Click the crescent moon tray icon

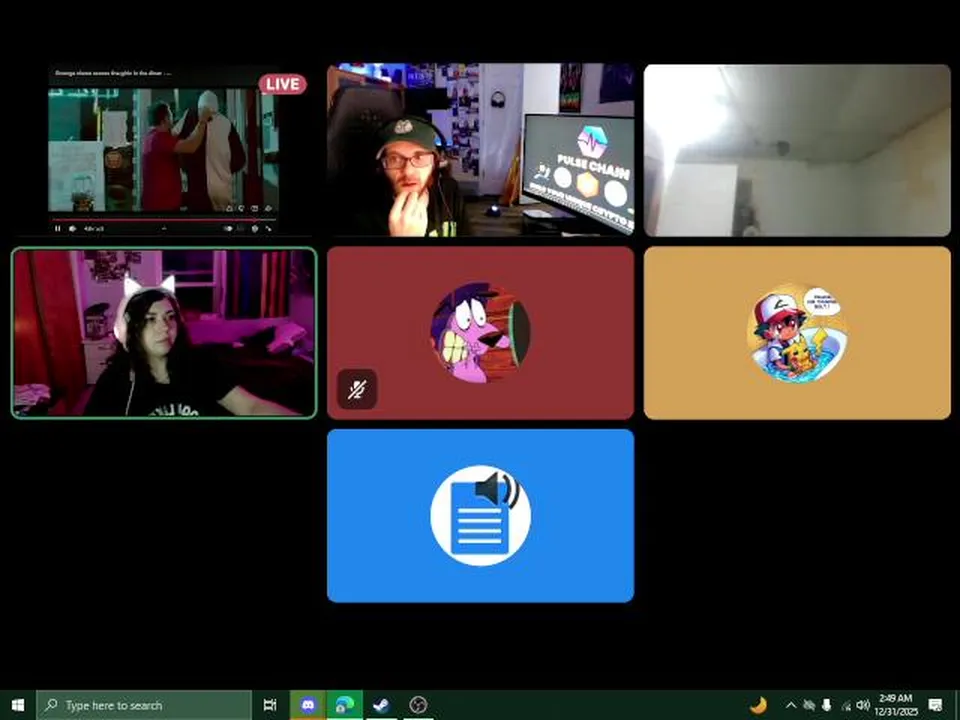click(x=758, y=705)
